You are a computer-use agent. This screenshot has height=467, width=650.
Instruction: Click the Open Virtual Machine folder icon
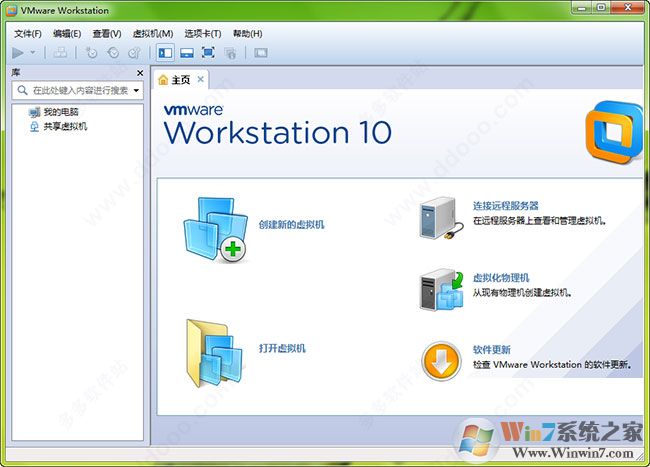(x=215, y=350)
